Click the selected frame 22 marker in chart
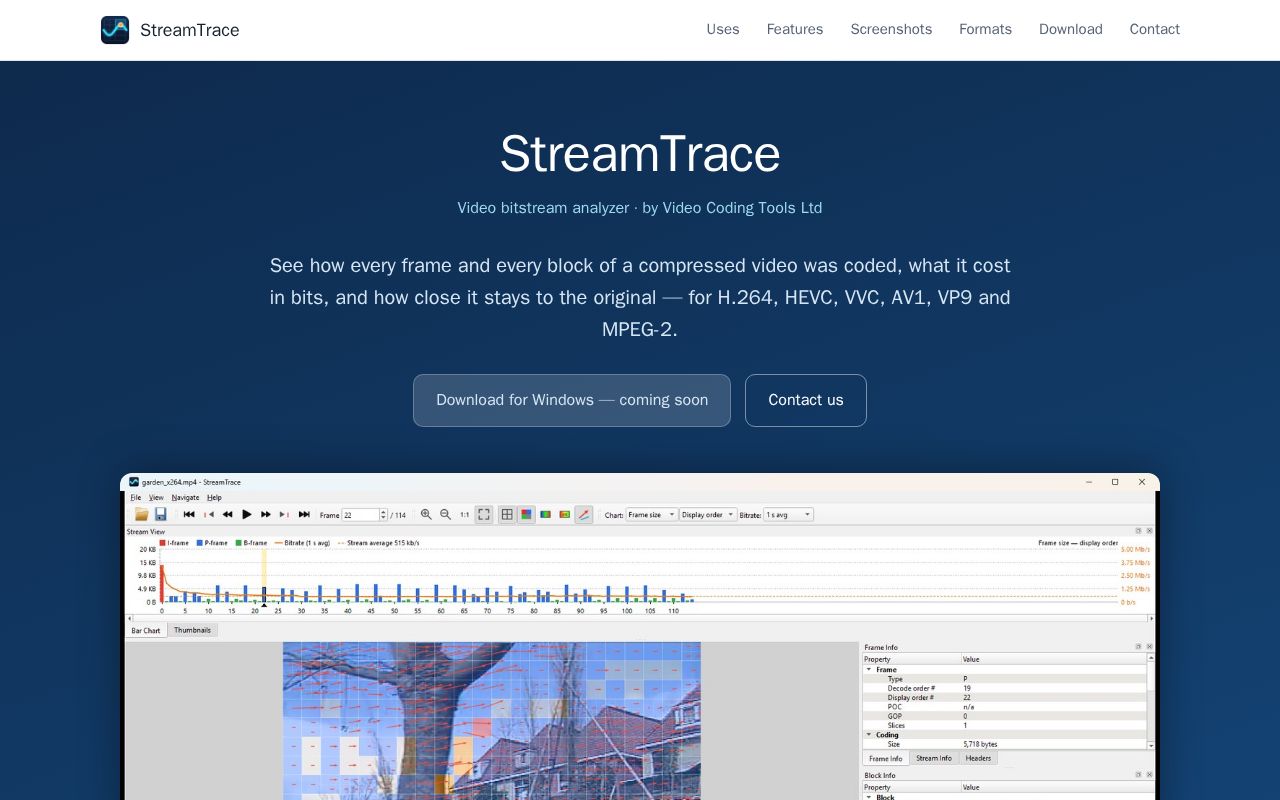This screenshot has width=1280, height=800. [264, 595]
